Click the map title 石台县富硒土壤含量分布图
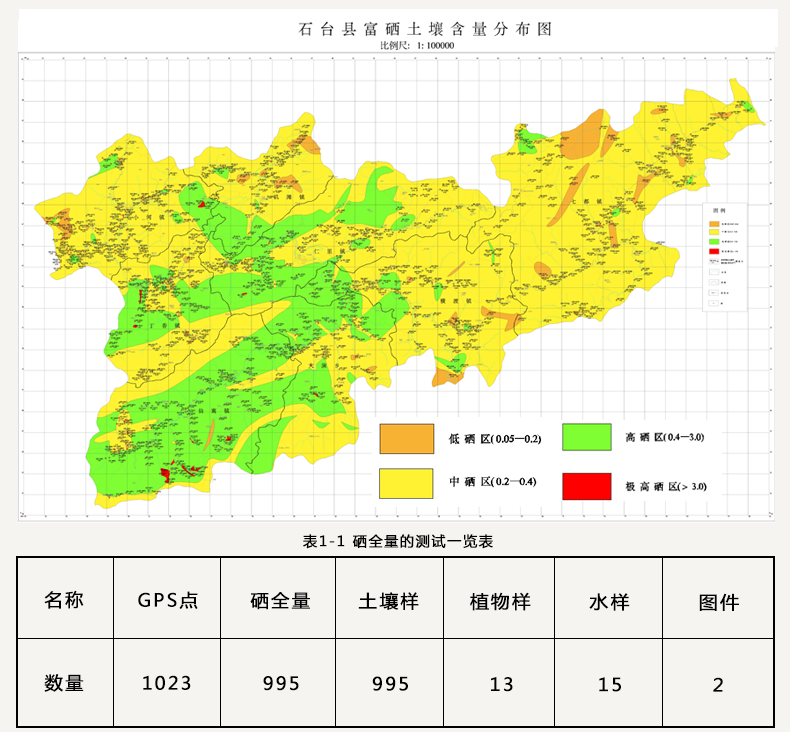 coord(425,30)
